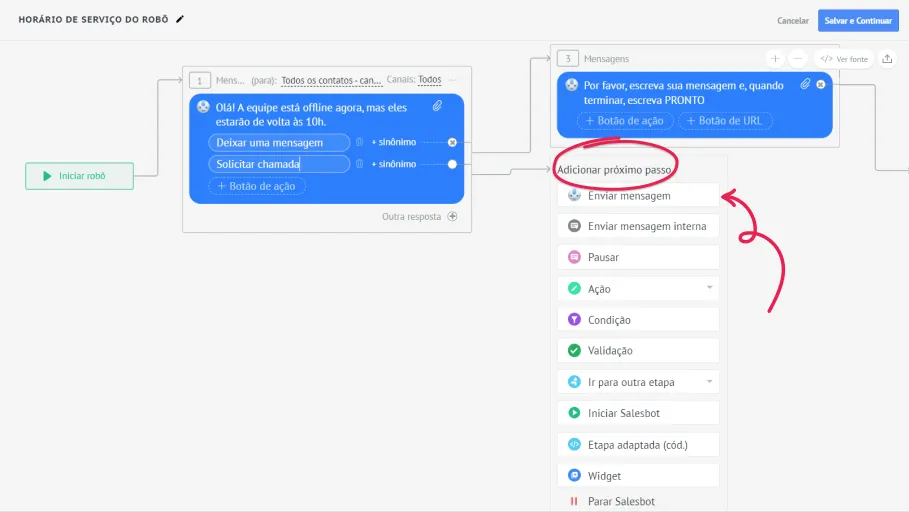Click Salvar e Continuar button
Screen dimensions: 909x512
(858, 20)
